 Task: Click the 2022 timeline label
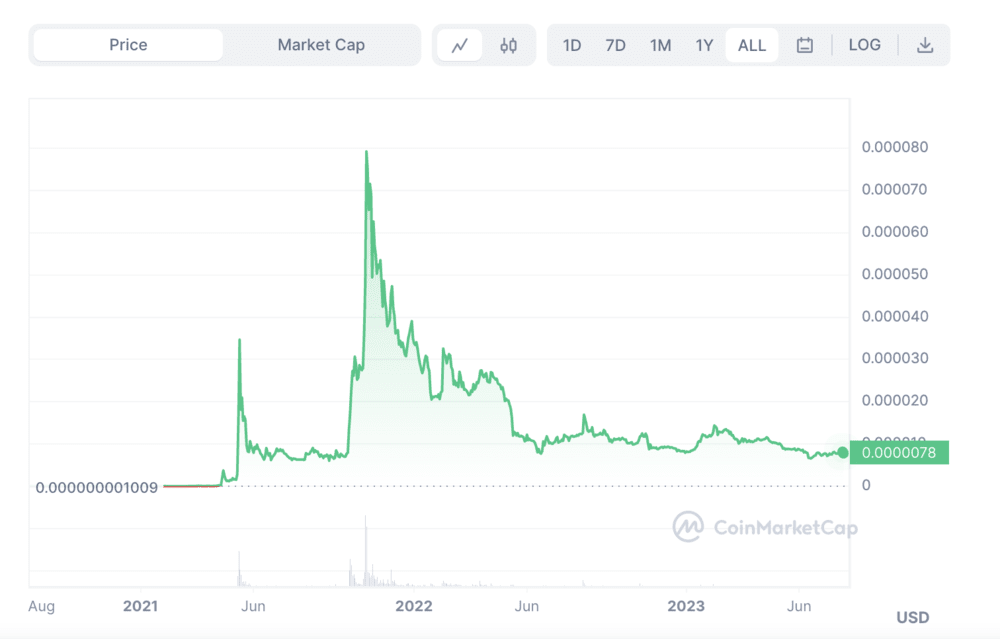click(x=414, y=606)
